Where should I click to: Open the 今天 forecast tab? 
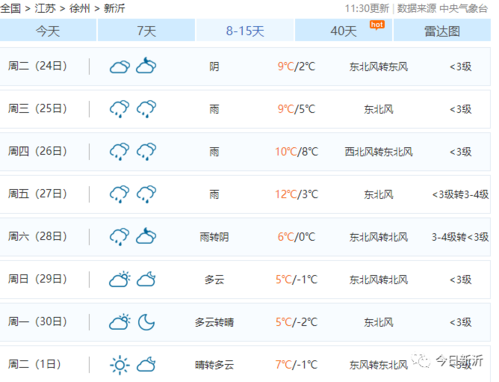[48, 31]
